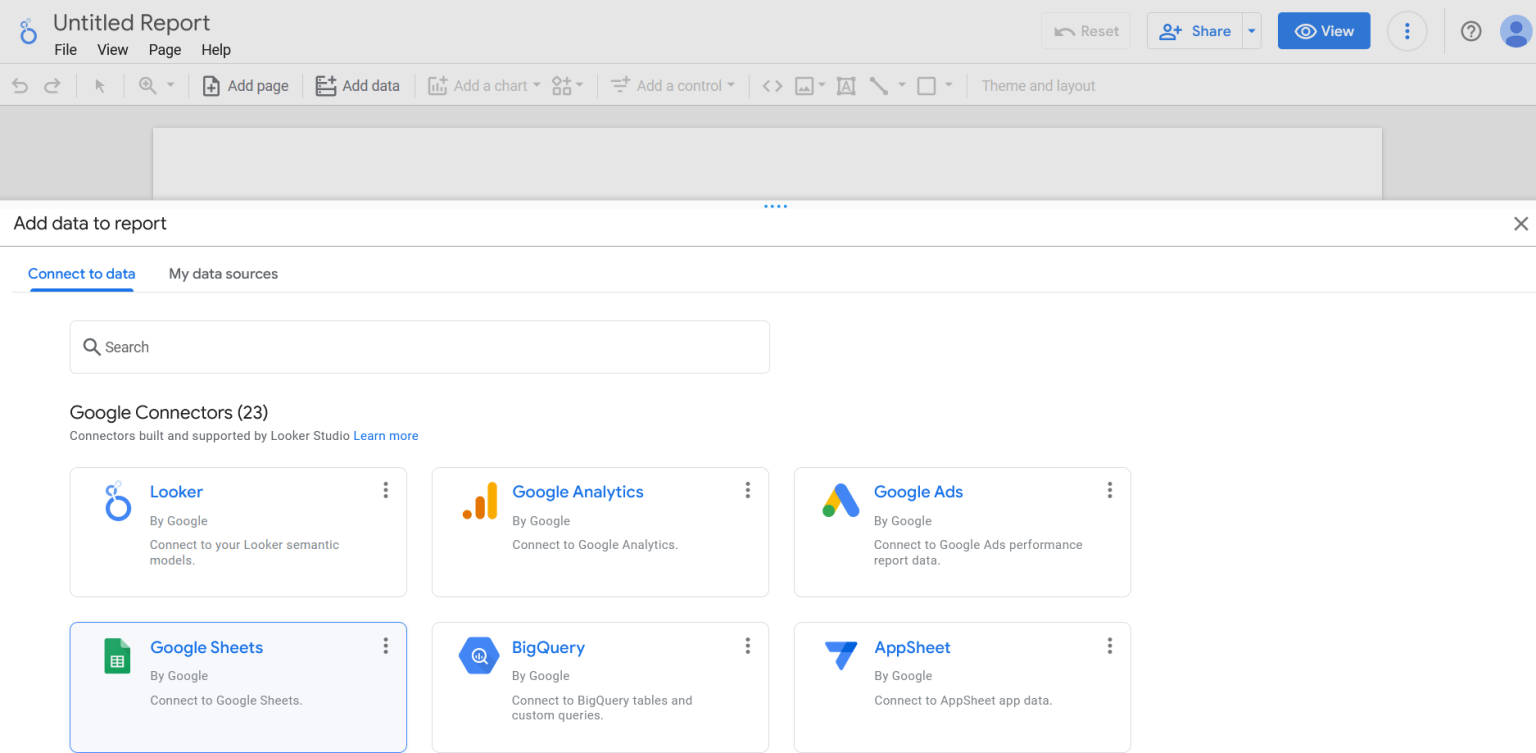Open options menu on the BigQuery connector card
The width and height of the screenshot is (1536, 753).
pos(747,645)
